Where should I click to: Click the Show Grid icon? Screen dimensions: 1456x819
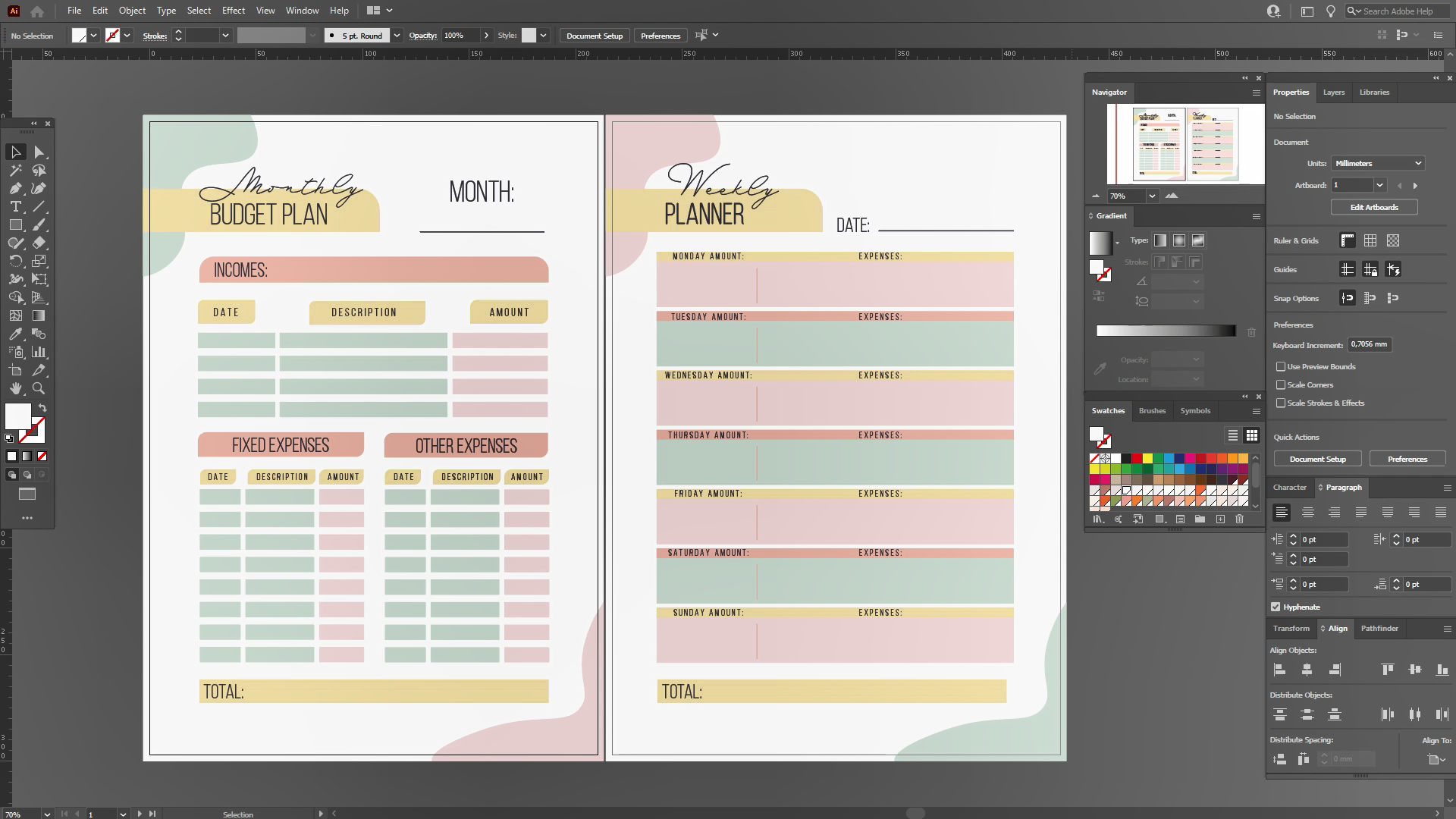[1370, 240]
